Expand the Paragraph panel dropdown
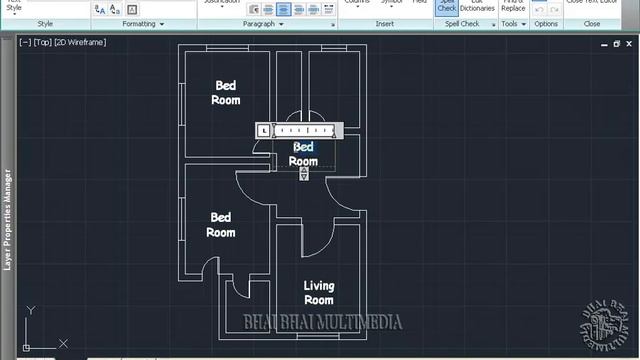The image size is (640, 360). coord(281,24)
